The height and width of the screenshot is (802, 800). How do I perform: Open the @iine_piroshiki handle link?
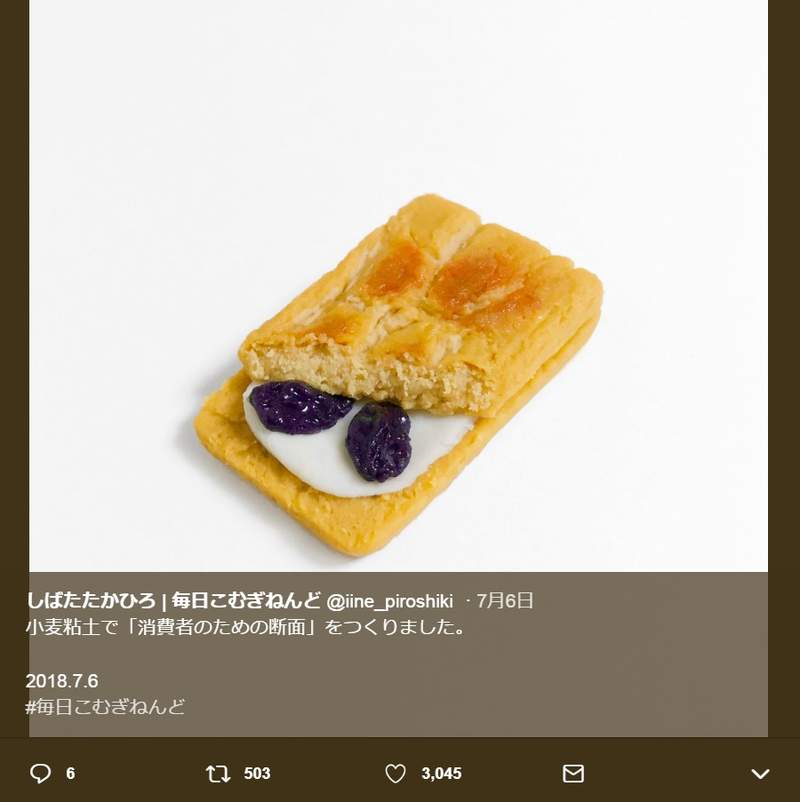(x=392, y=601)
